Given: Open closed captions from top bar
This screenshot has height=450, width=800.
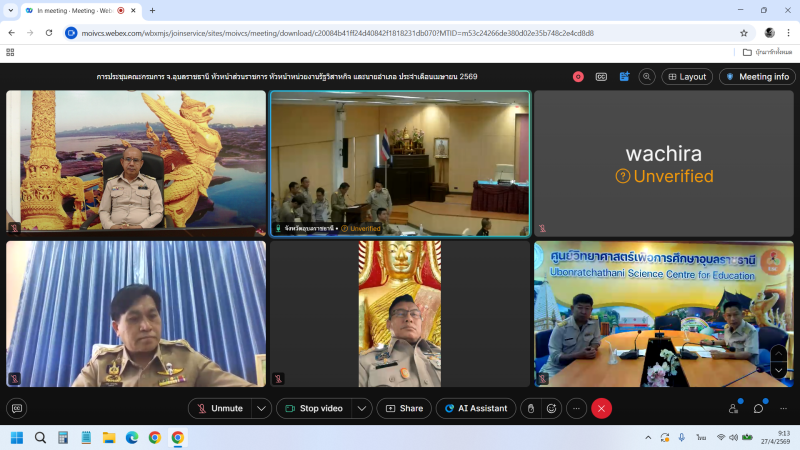Looking at the screenshot, I should pos(601,76).
